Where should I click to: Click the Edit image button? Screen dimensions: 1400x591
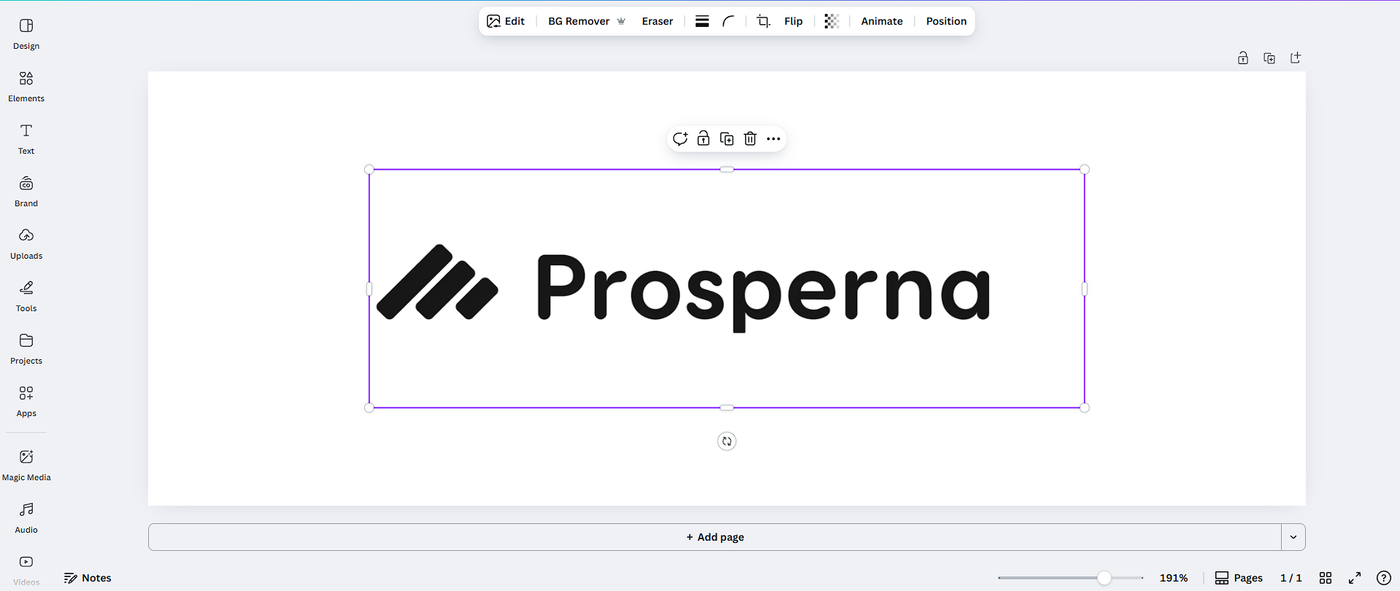506,21
